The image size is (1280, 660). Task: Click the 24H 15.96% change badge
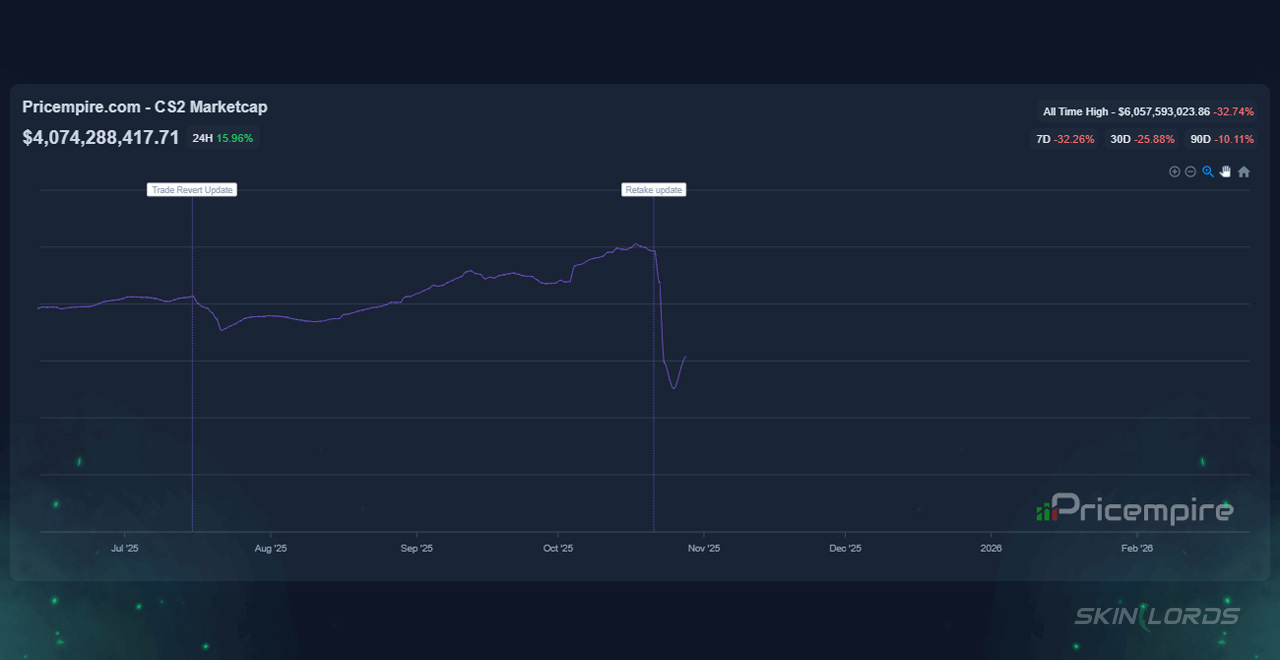coord(224,138)
